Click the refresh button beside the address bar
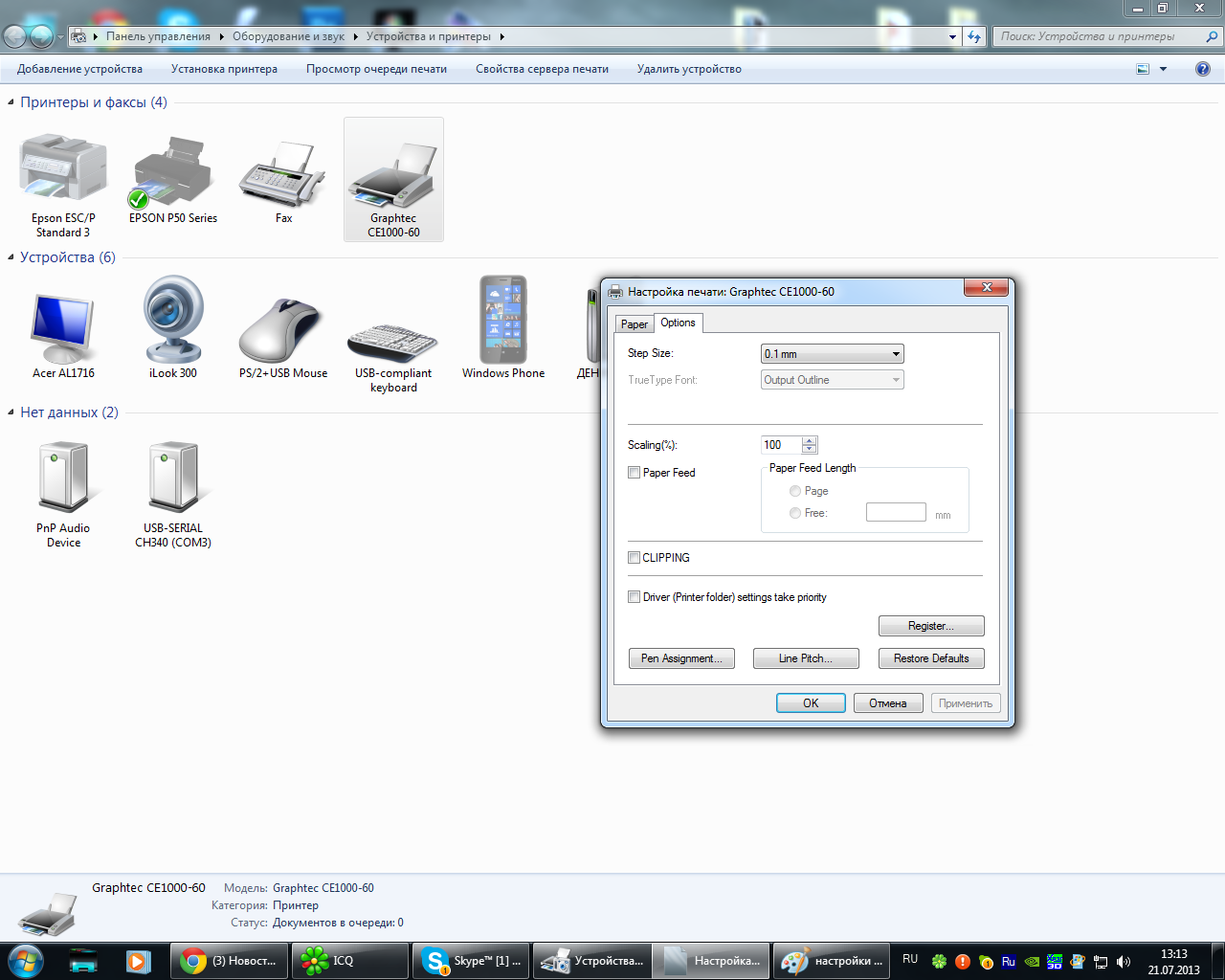The height and width of the screenshot is (980, 1225). tap(974, 36)
